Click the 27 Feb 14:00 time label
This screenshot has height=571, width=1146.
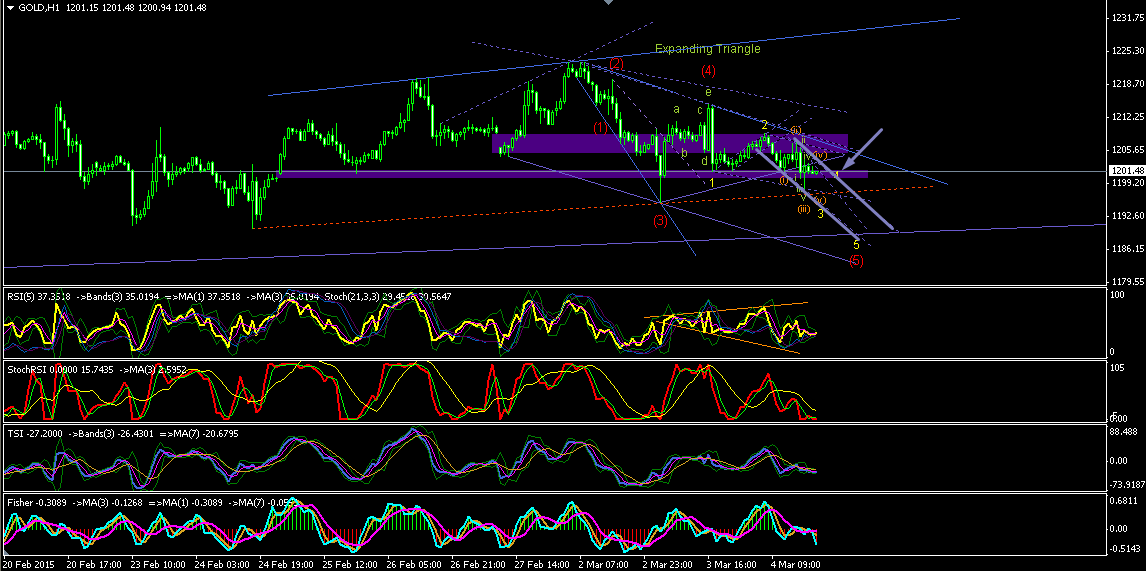pyautogui.click(x=542, y=565)
